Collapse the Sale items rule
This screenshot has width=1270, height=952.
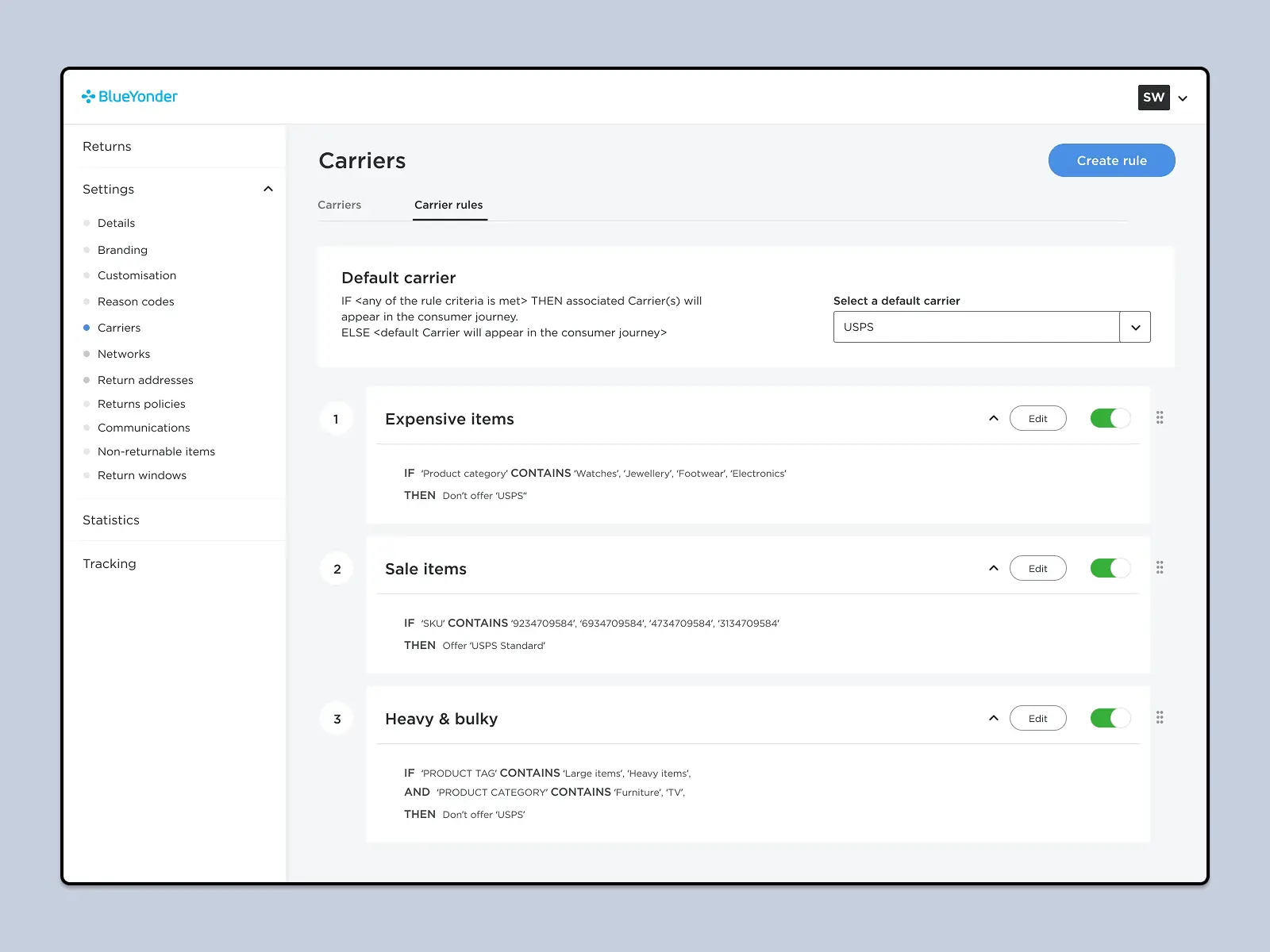tap(993, 568)
